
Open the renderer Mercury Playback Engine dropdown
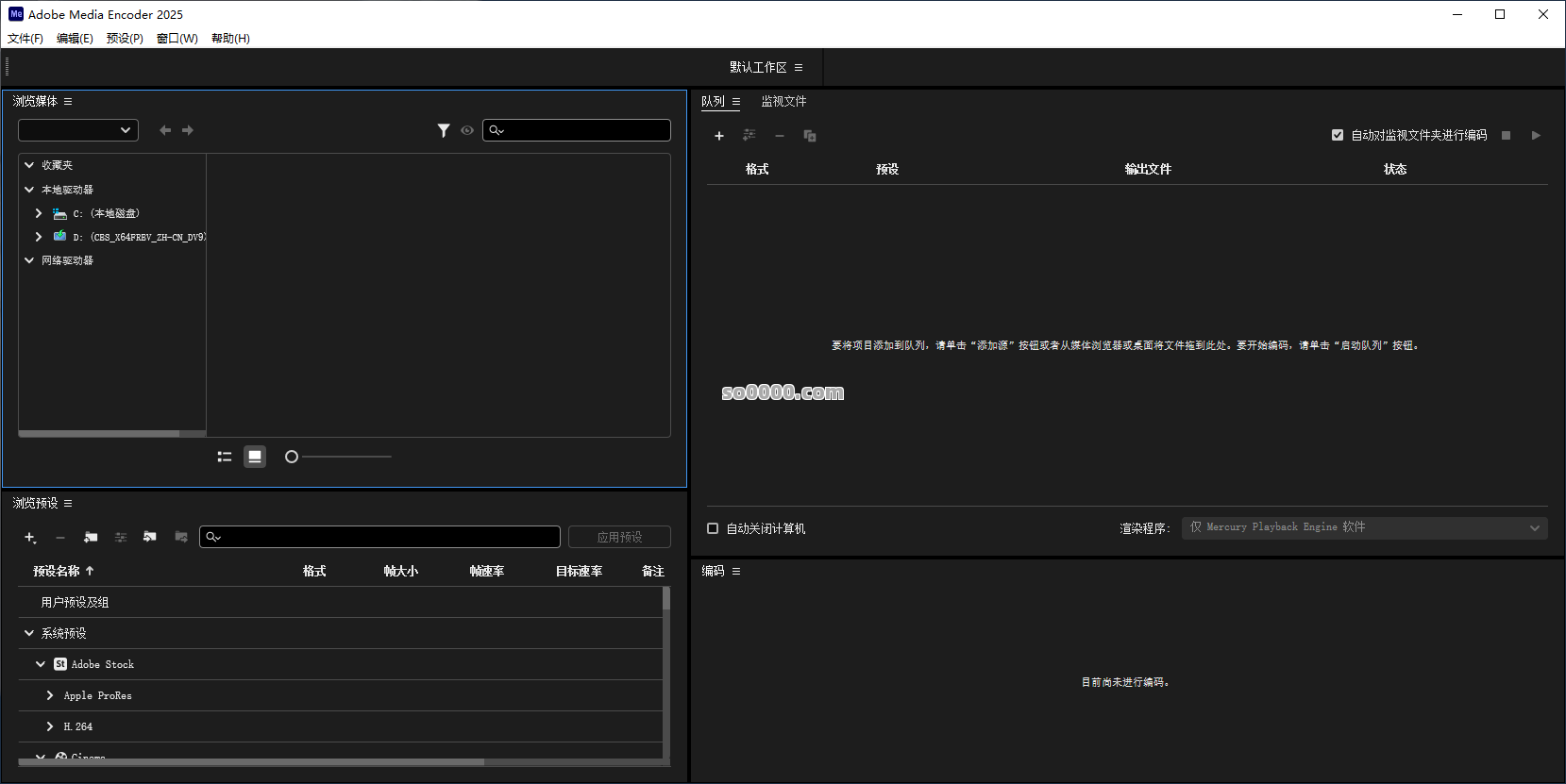tap(1364, 527)
